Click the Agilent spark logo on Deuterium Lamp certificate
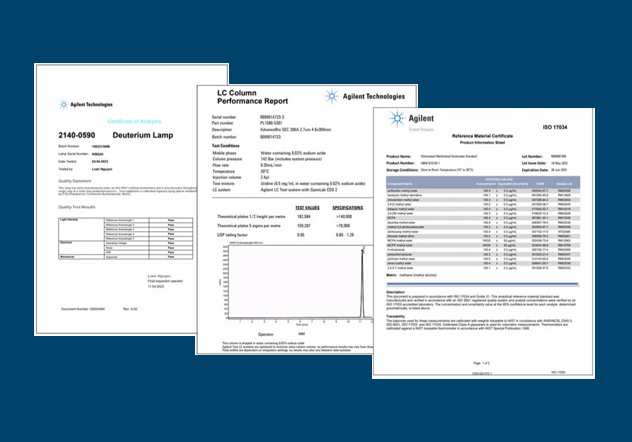 coord(64,105)
